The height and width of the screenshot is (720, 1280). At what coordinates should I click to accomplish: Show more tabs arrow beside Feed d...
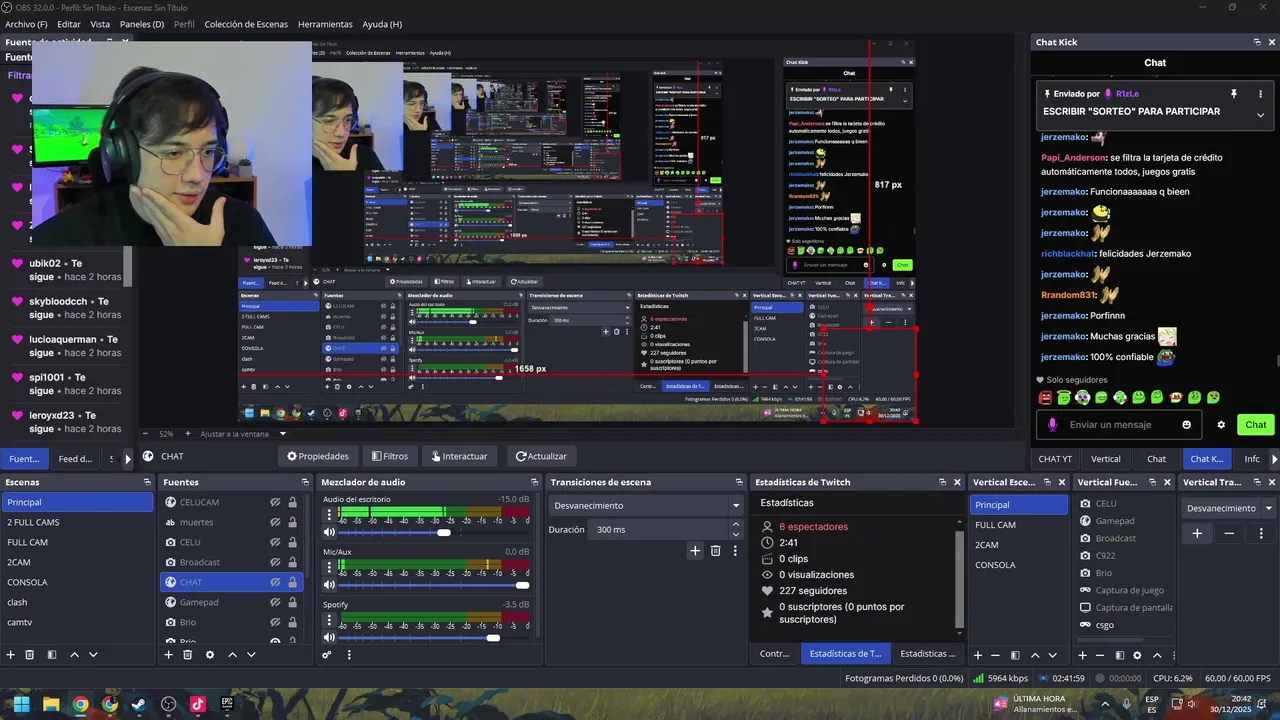(127, 459)
